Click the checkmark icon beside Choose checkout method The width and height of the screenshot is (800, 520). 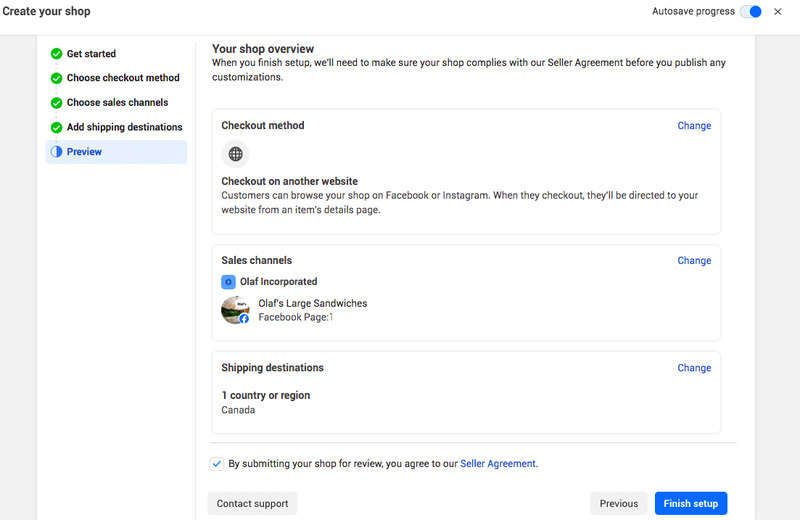pos(56,78)
